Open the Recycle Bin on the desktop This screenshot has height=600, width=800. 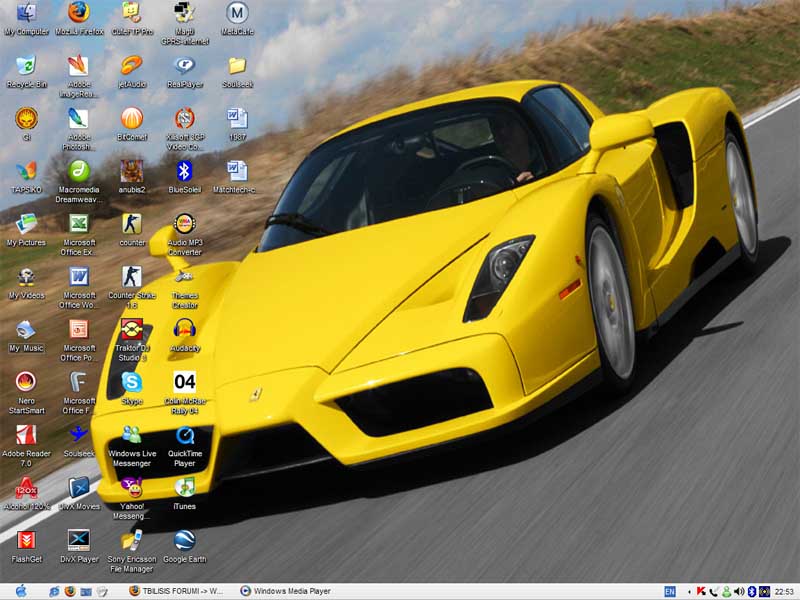27,71
